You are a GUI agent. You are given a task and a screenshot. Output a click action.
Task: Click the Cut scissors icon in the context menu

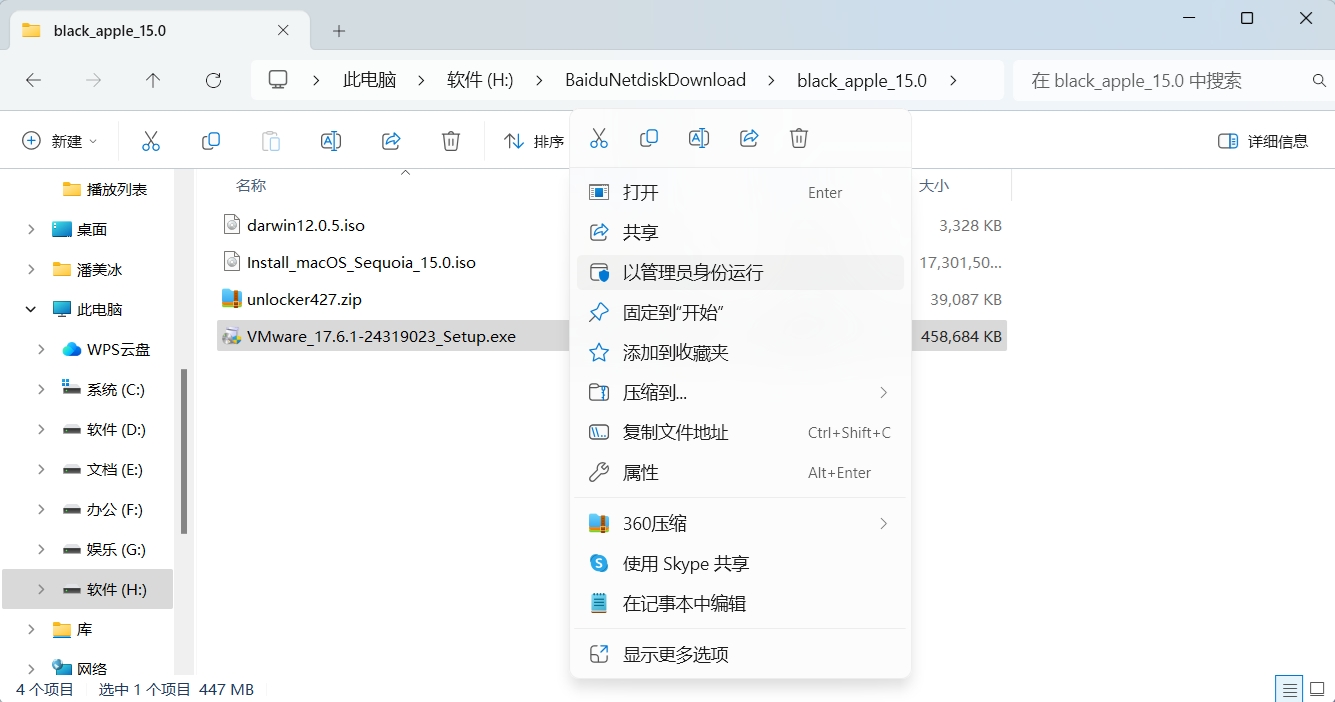pyautogui.click(x=599, y=138)
